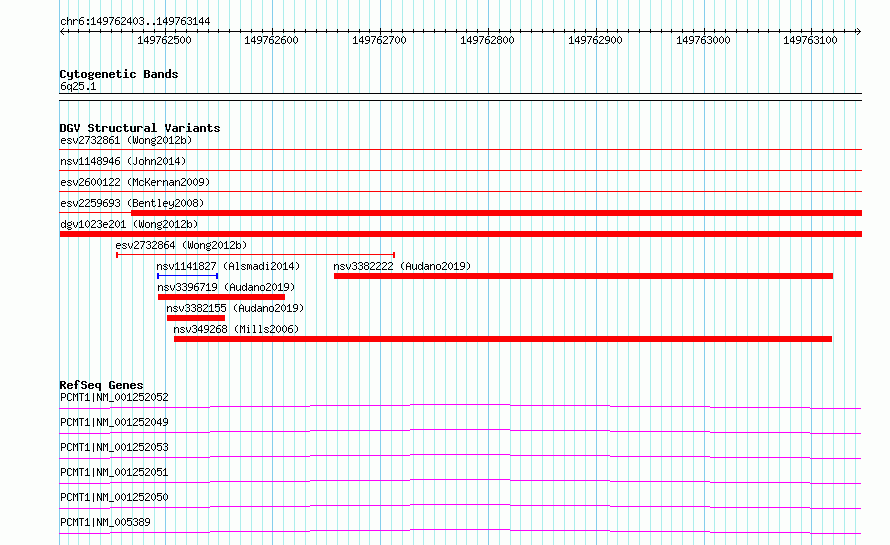Click the 6q25.1 cytogenetic band bar
This screenshot has height=545, width=890.
(461, 97)
